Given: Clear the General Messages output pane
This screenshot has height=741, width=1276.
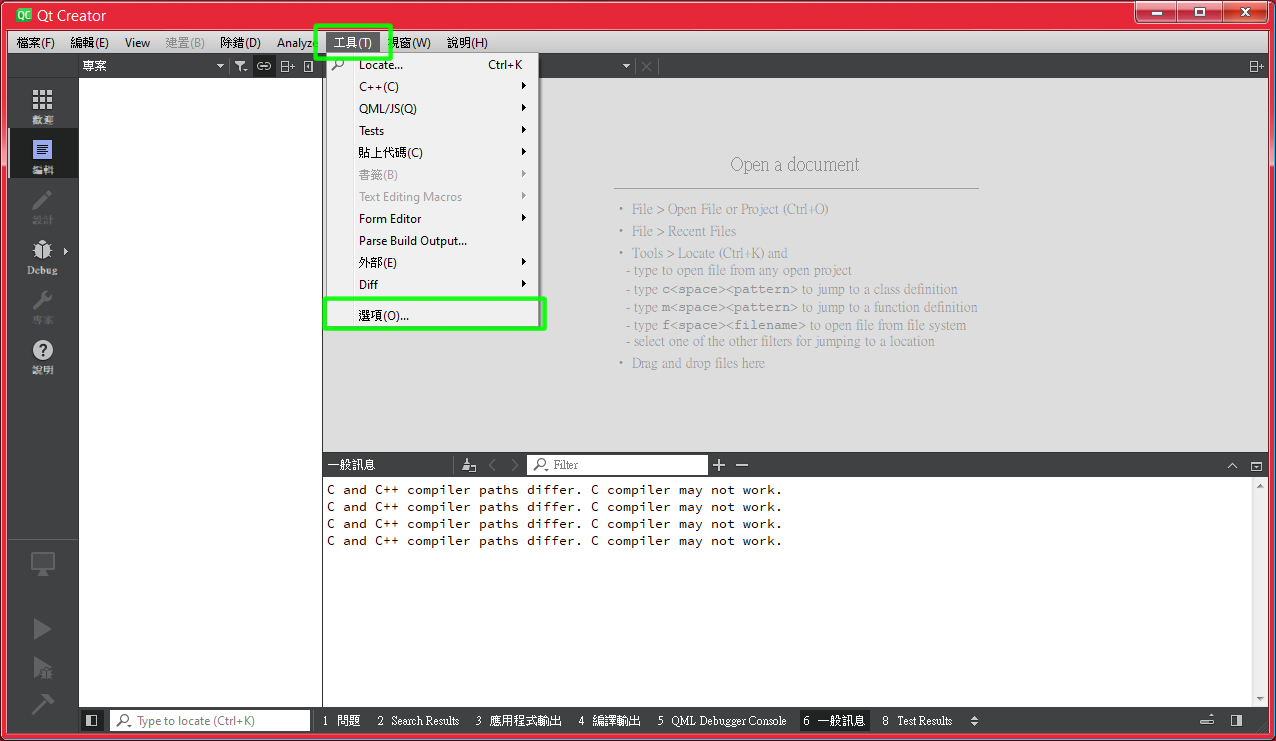Looking at the screenshot, I should click(469, 465).
